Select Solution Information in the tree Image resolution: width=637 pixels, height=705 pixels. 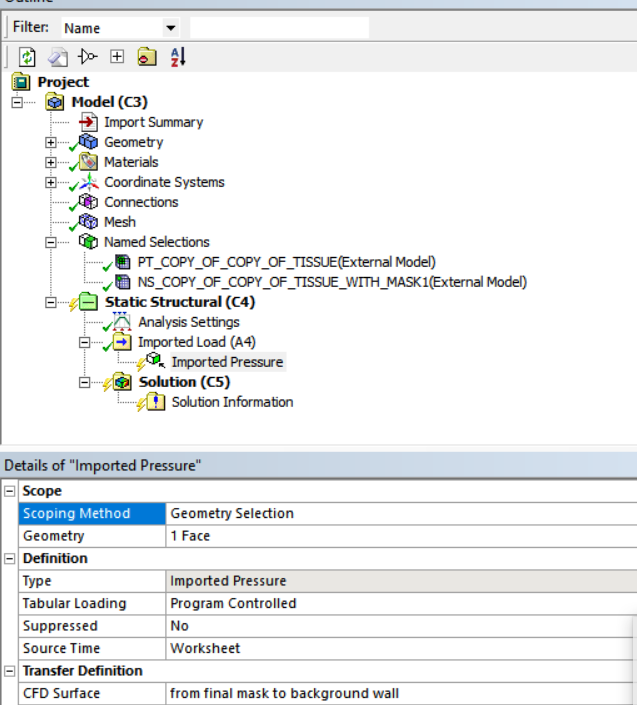click(232, 402)
